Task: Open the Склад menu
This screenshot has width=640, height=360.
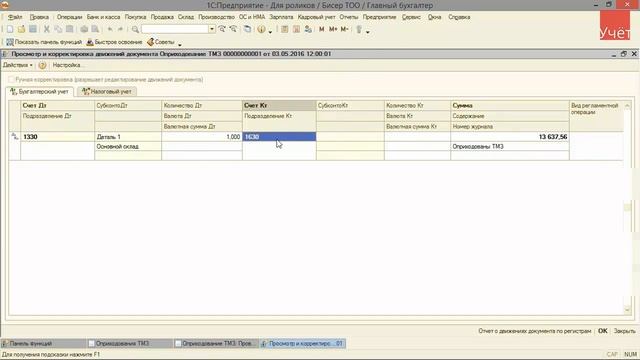Action: (186, 17)
